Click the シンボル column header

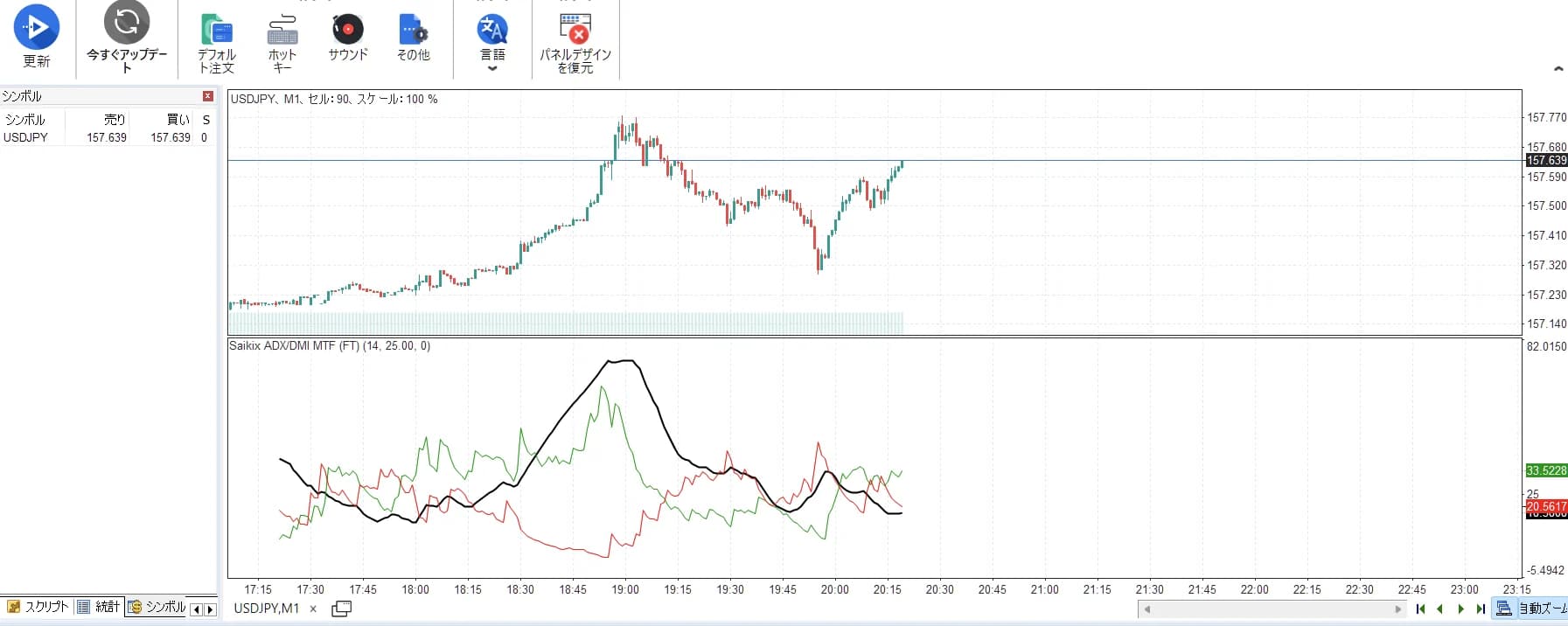[24, 119]
